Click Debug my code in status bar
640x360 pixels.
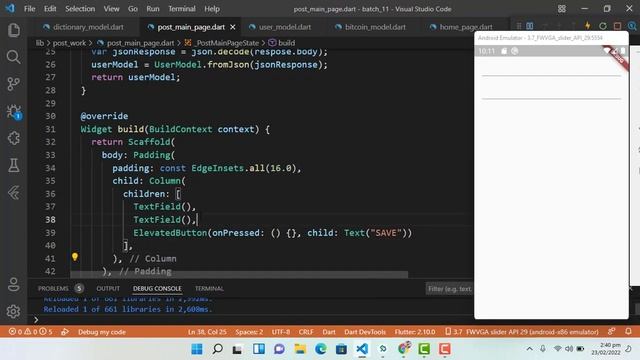(x=102, y=332)
